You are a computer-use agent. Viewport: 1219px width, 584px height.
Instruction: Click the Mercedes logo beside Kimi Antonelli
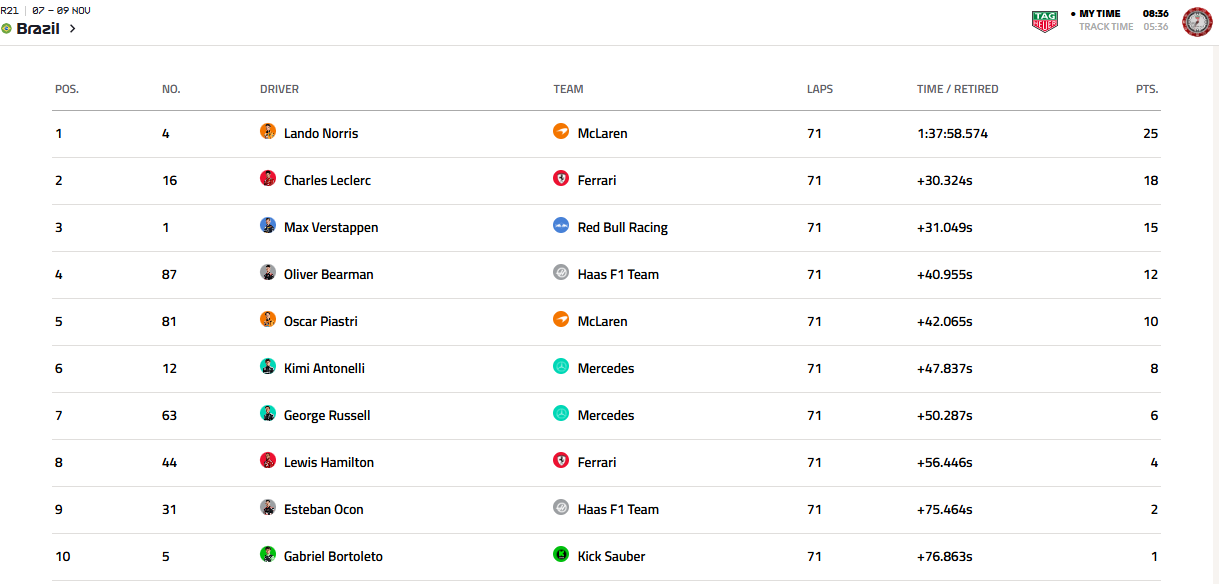[x=561, y=367]
